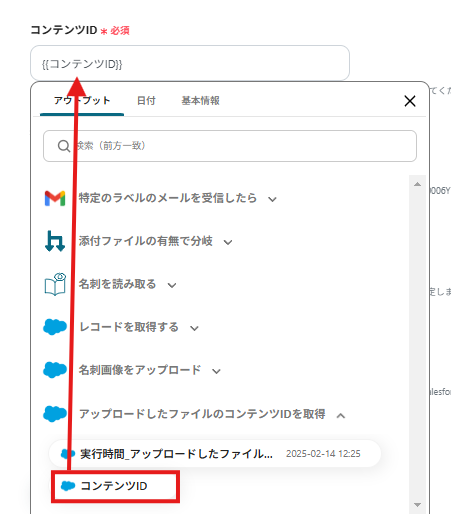This screenshot has width=451, height=514.
Task: Select the コンテンツID output item
Action: coord(115,486)
